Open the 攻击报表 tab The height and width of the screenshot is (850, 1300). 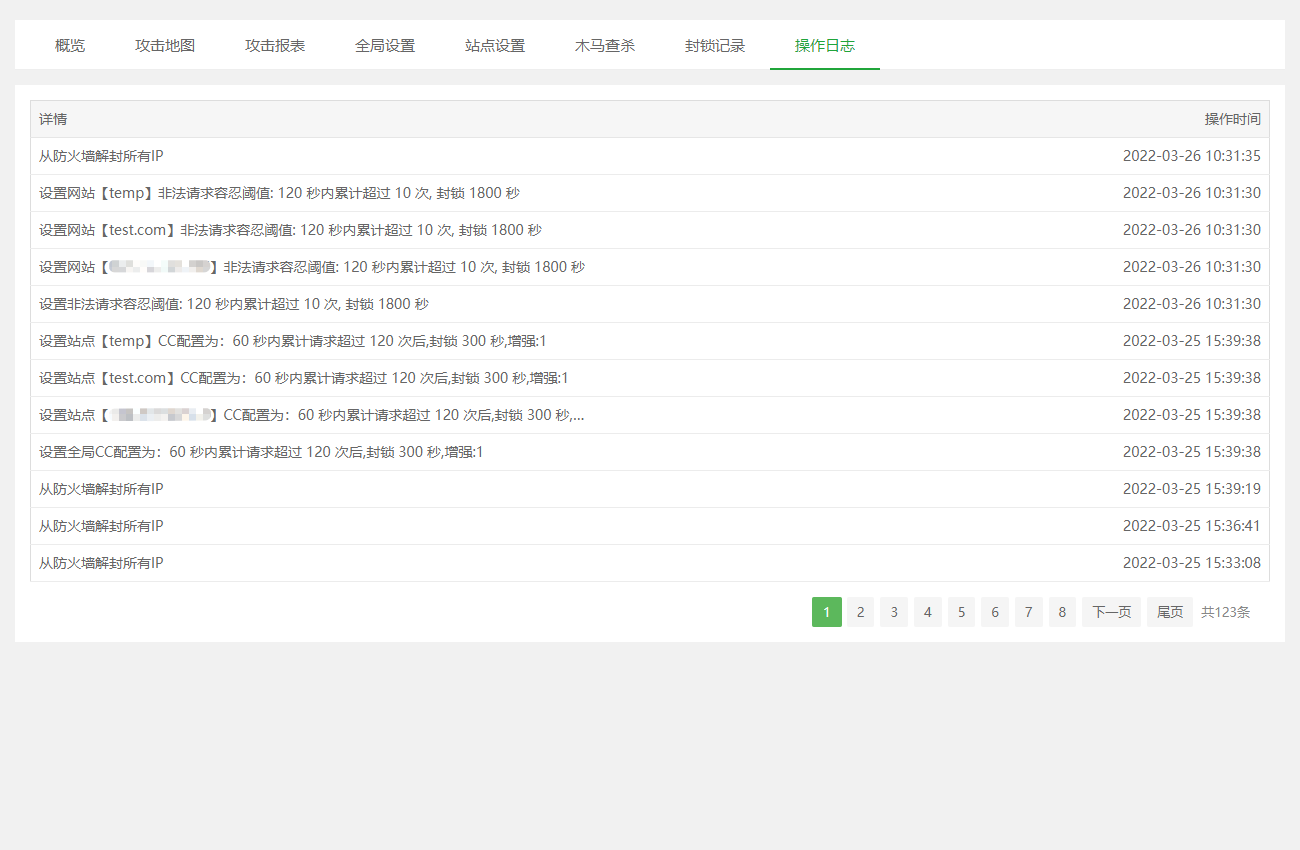[275, 46]
